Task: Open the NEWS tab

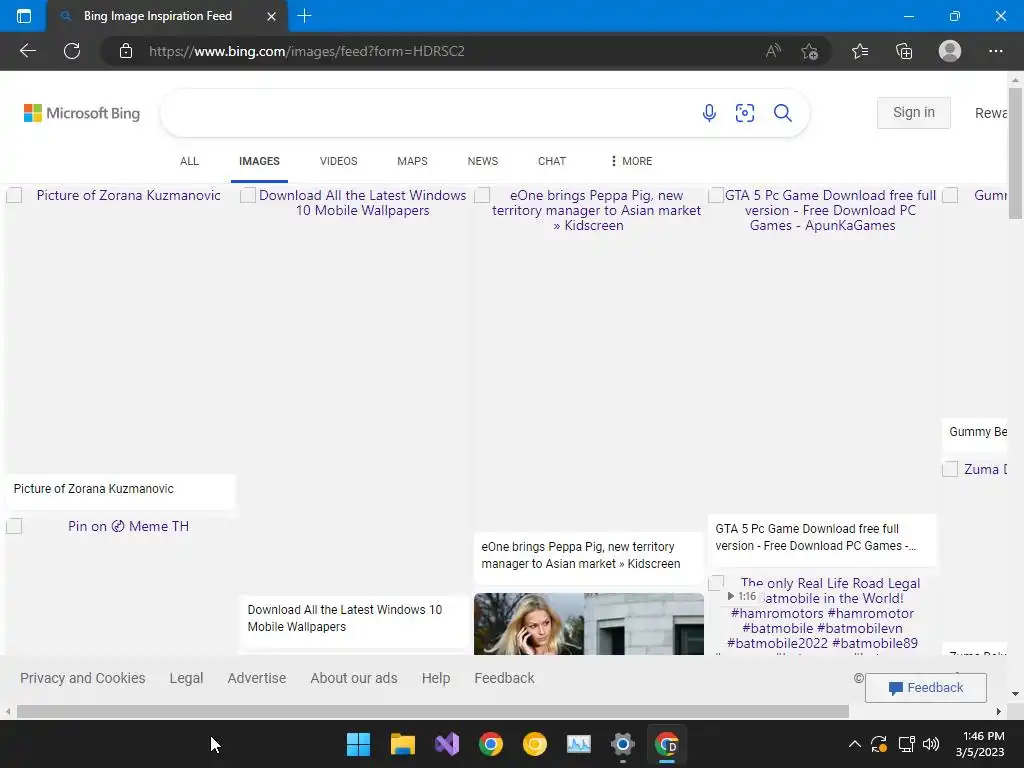Action: tap(483, 161)
